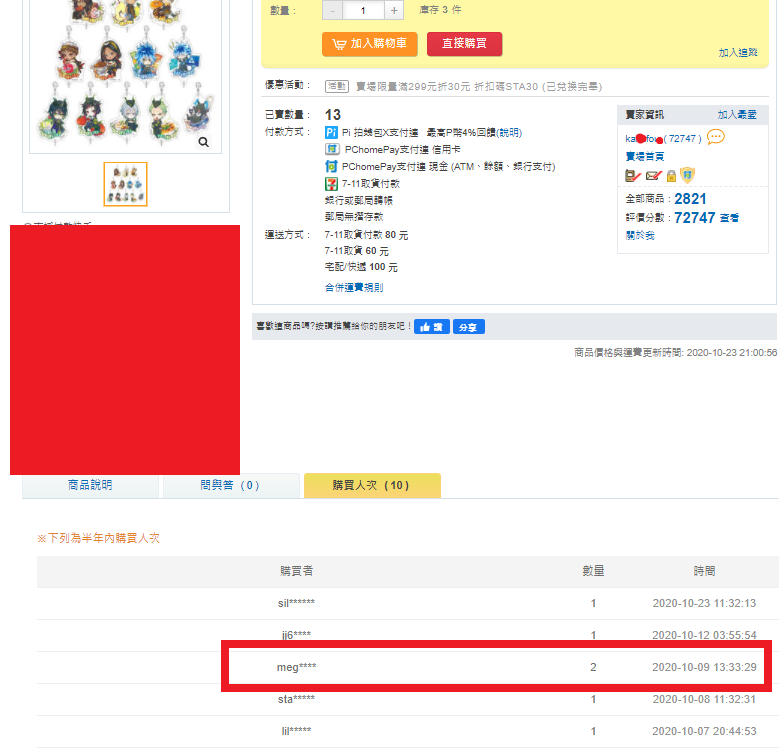Click the Facebook like thumbs-up button
The image size is (779, 753).
[431, 327]
